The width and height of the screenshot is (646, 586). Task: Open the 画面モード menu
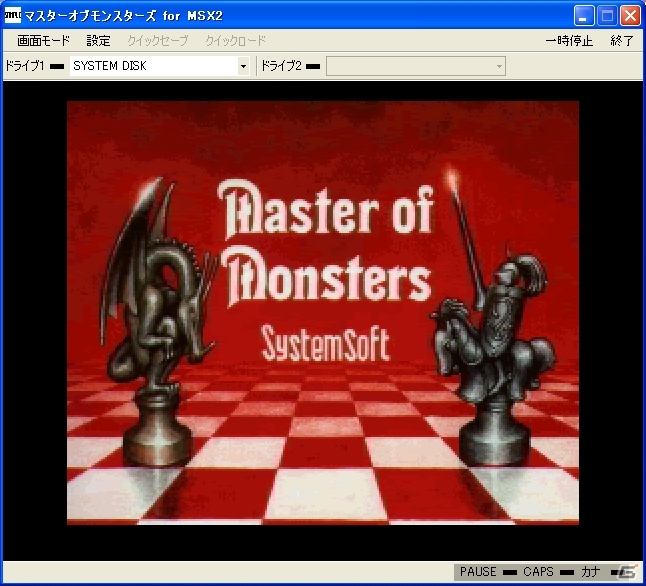[x=43, y=40]
